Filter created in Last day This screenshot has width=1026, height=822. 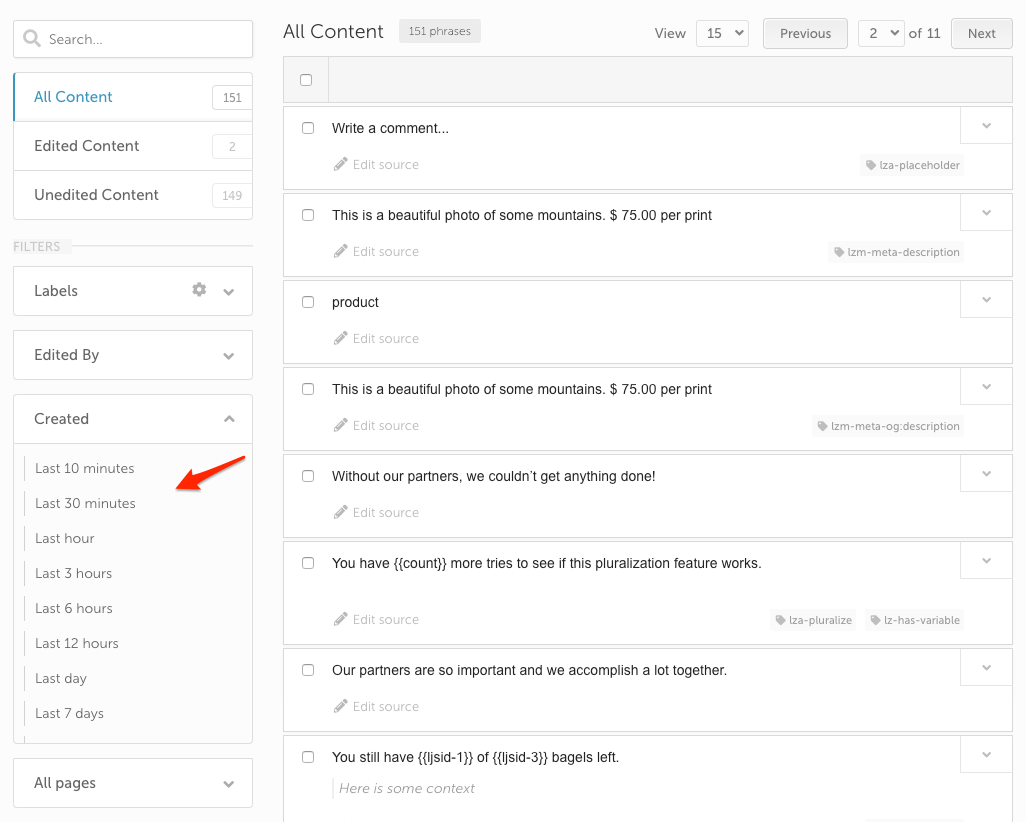coord(61,678)
